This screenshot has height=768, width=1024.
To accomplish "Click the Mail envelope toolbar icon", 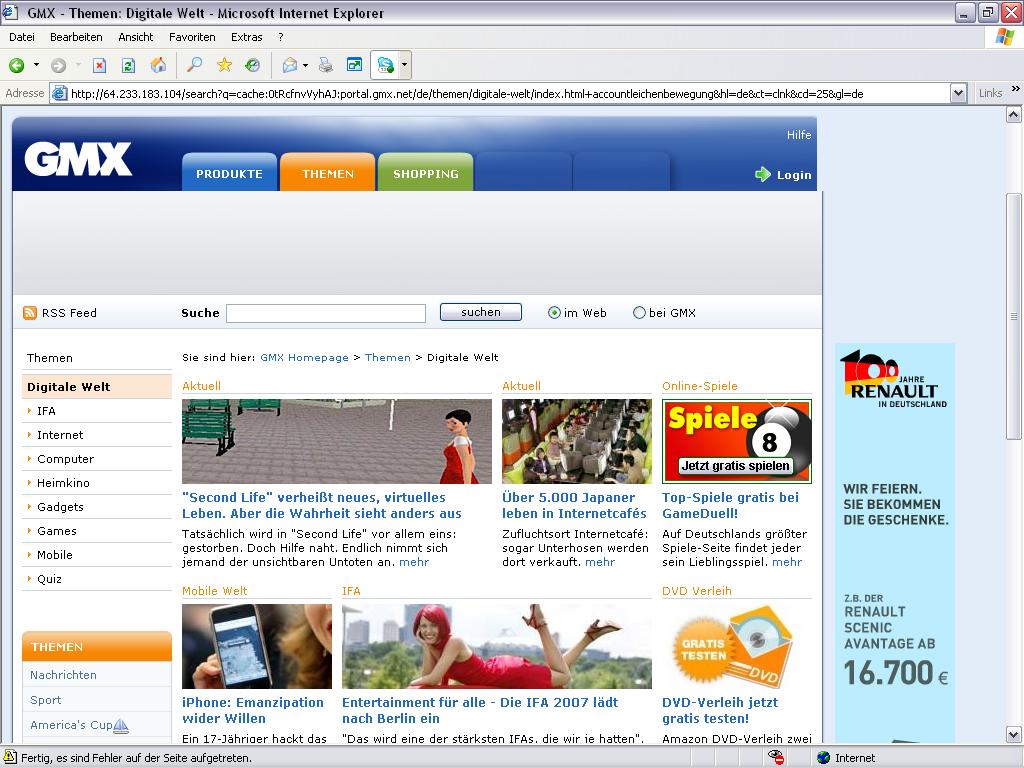I will point(290,65).
